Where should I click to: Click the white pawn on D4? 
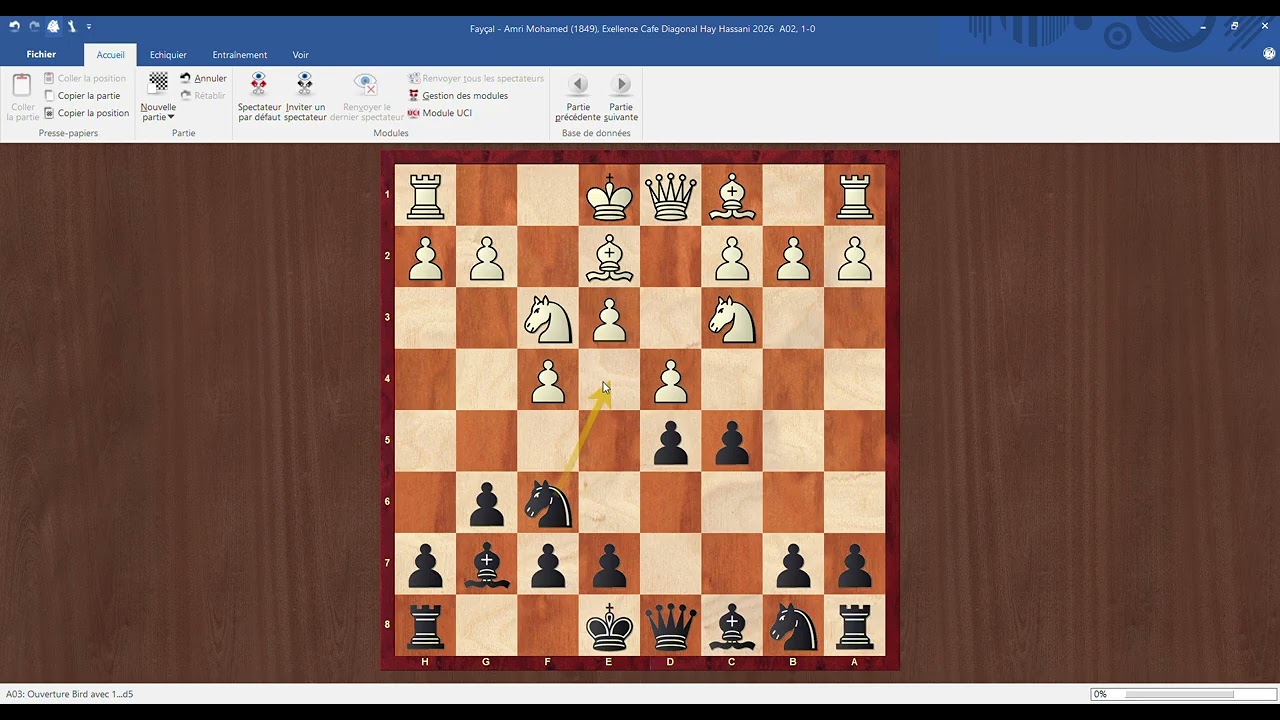coord(671,380)
